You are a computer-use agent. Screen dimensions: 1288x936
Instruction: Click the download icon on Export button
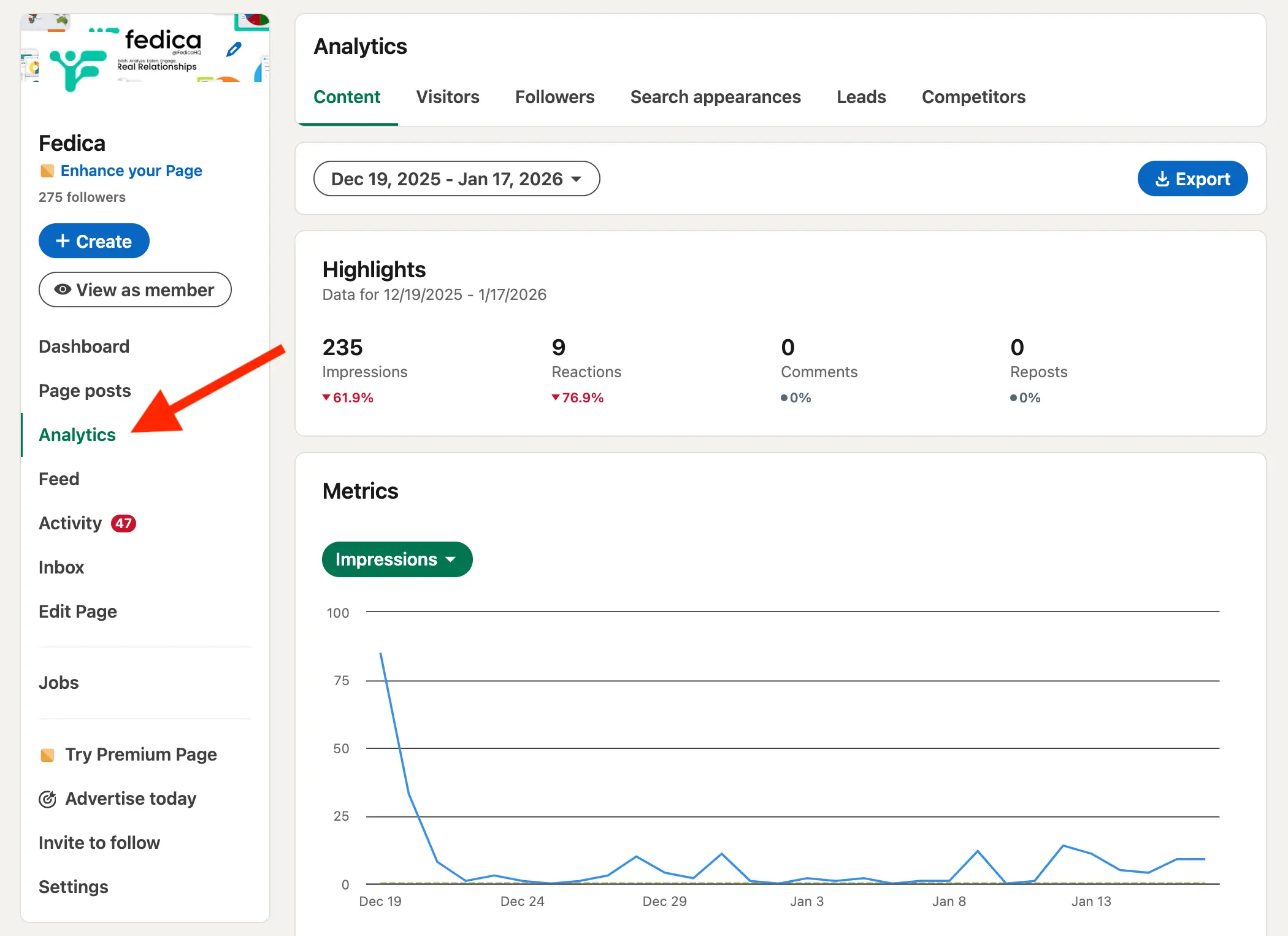point(1162,179)
